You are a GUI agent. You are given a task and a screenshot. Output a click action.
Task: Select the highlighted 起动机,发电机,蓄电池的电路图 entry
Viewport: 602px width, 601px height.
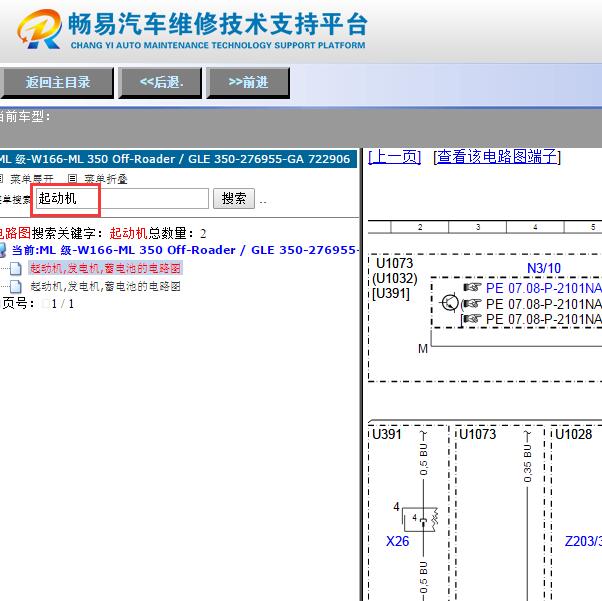[x=105, y=268]
